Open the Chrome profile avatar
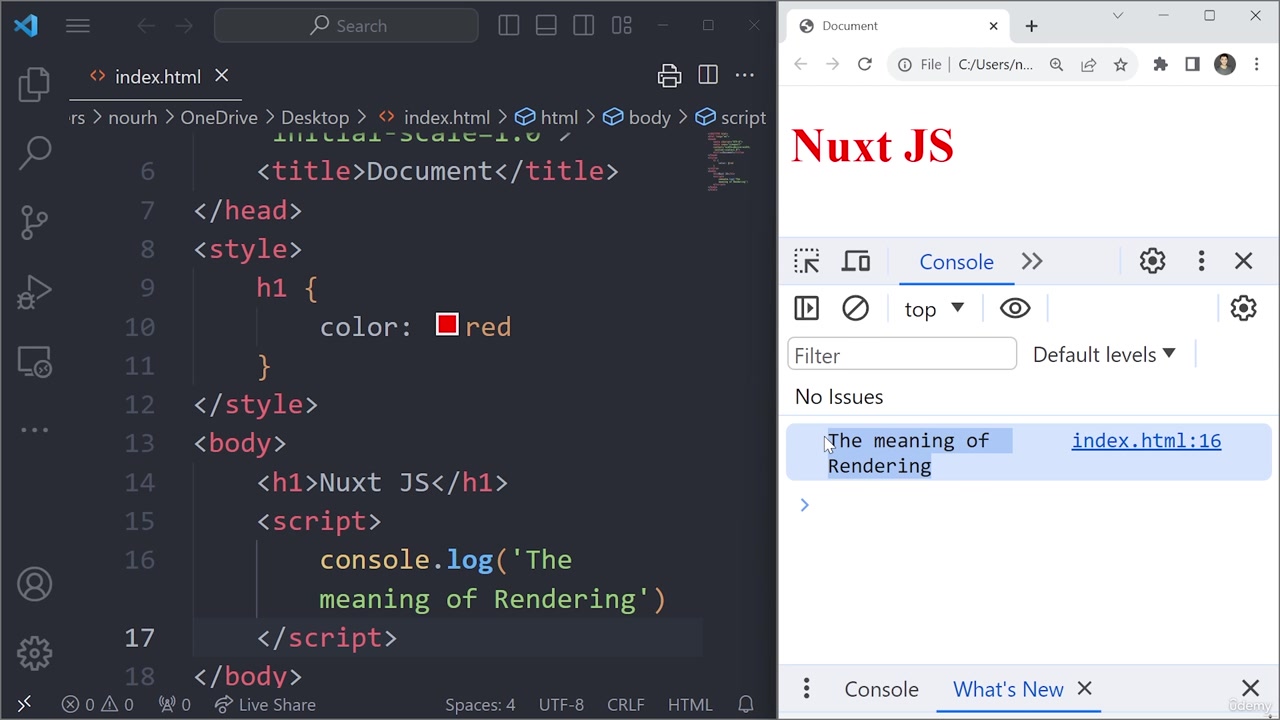 [1225, 64]
